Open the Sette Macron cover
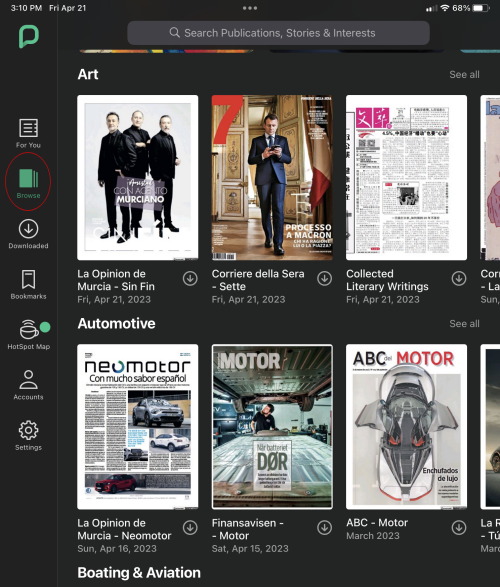This screenshot has width=500, height=587. (x=272, y=177)
